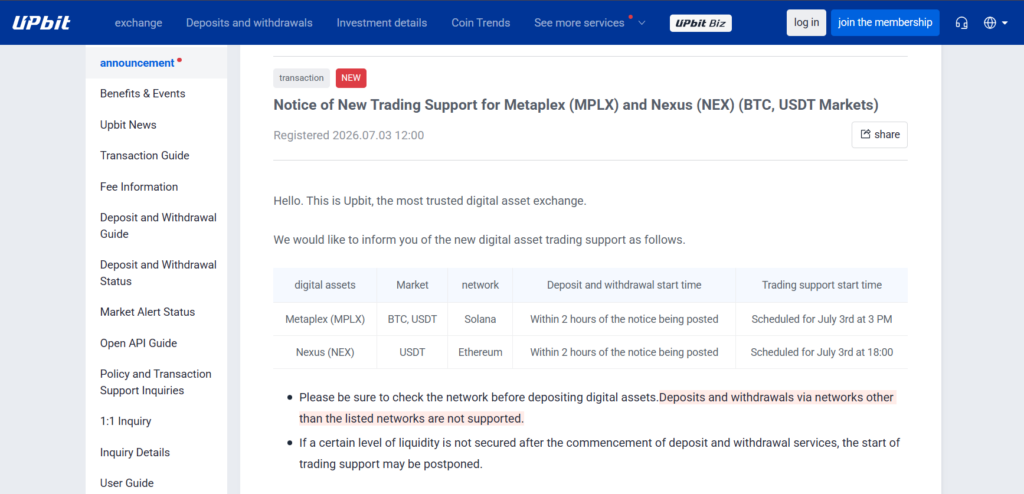Open the customer support headset icon
Image resolution: width=1024 pixels, height=494 pixels.
pos(961,23)
